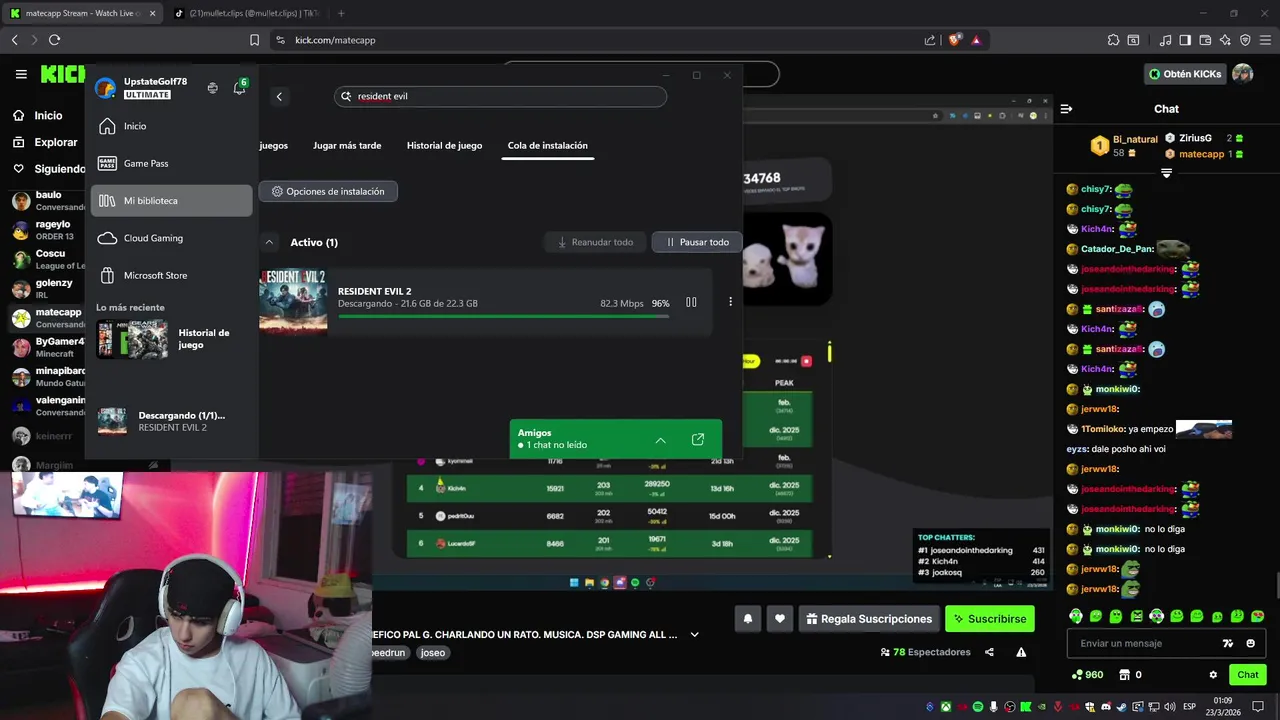Open Game Pass in Xbox sidebar
Screen dimensions: 1280x720
171,163
